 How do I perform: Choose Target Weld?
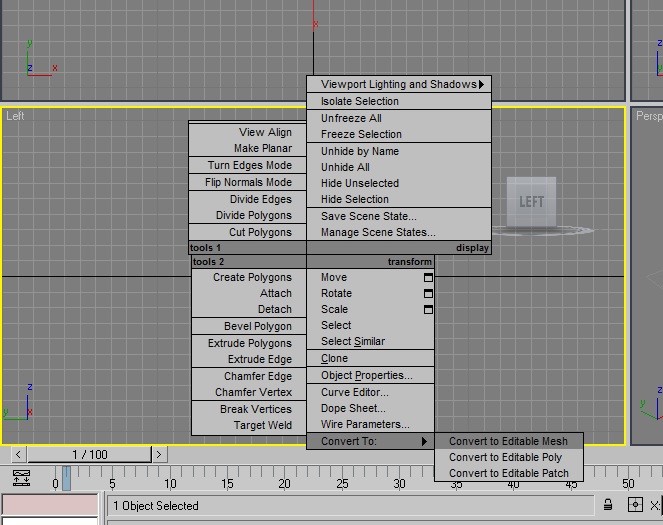[x=249, y=425]
